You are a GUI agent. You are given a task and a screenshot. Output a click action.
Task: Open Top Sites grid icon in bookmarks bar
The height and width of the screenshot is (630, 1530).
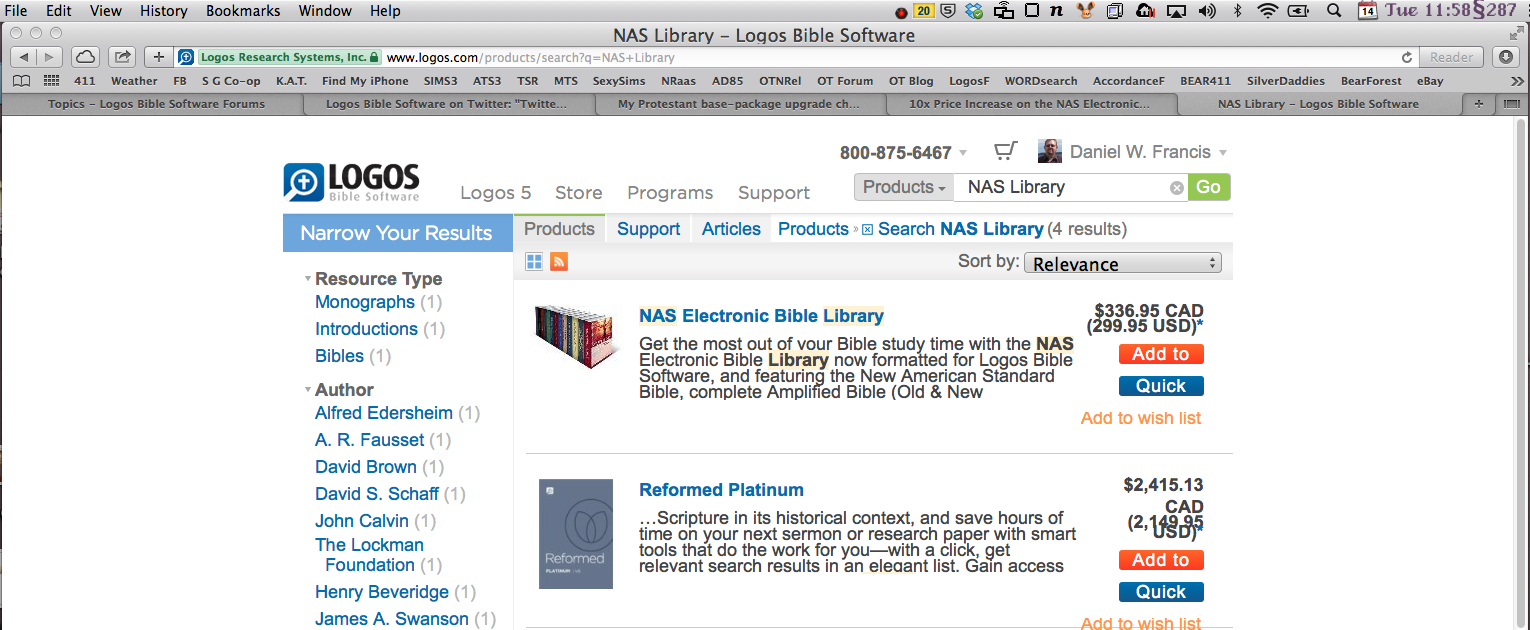click(x=51, y=81)
